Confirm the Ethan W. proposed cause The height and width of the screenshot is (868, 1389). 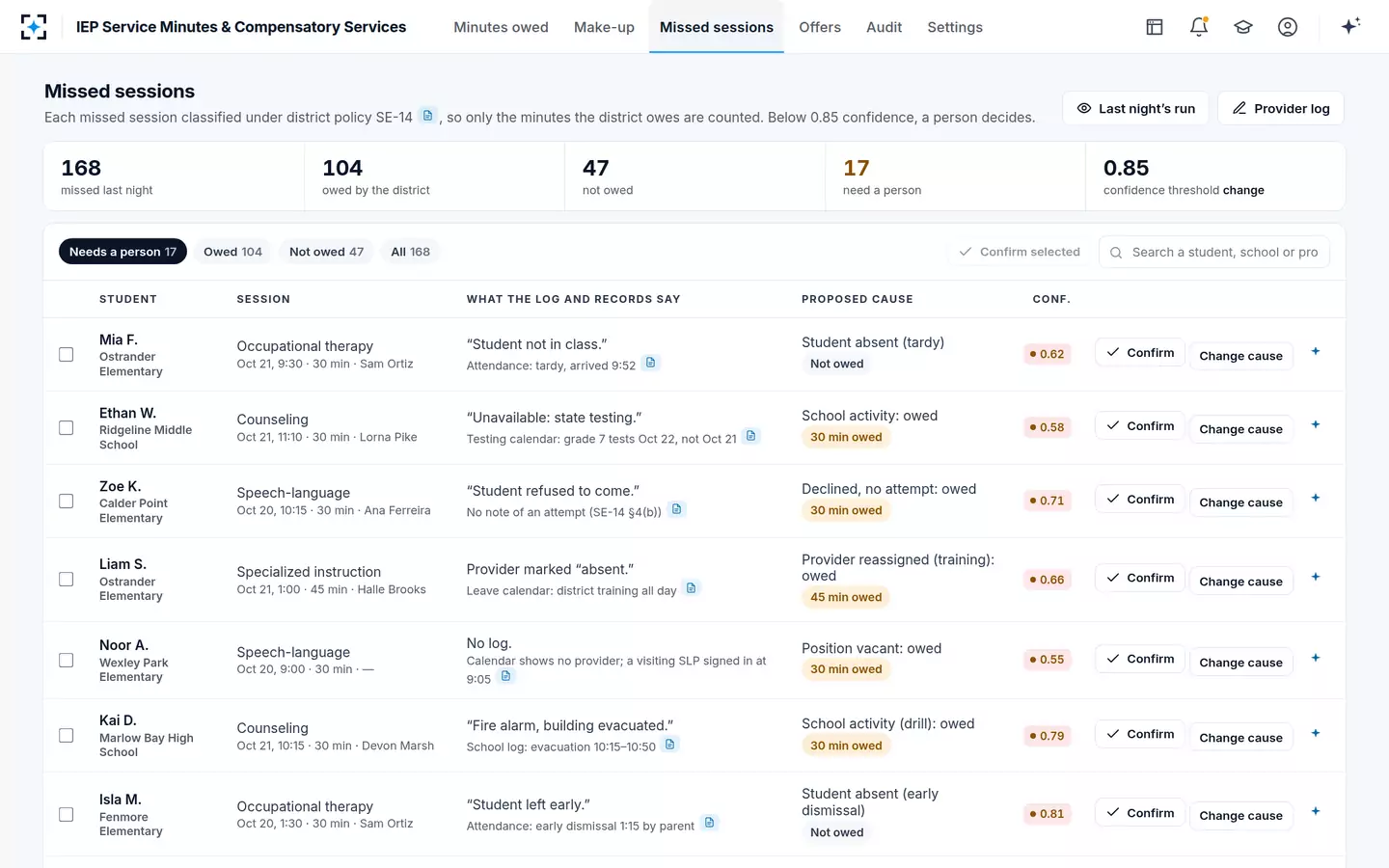(x=1139, y=425)
